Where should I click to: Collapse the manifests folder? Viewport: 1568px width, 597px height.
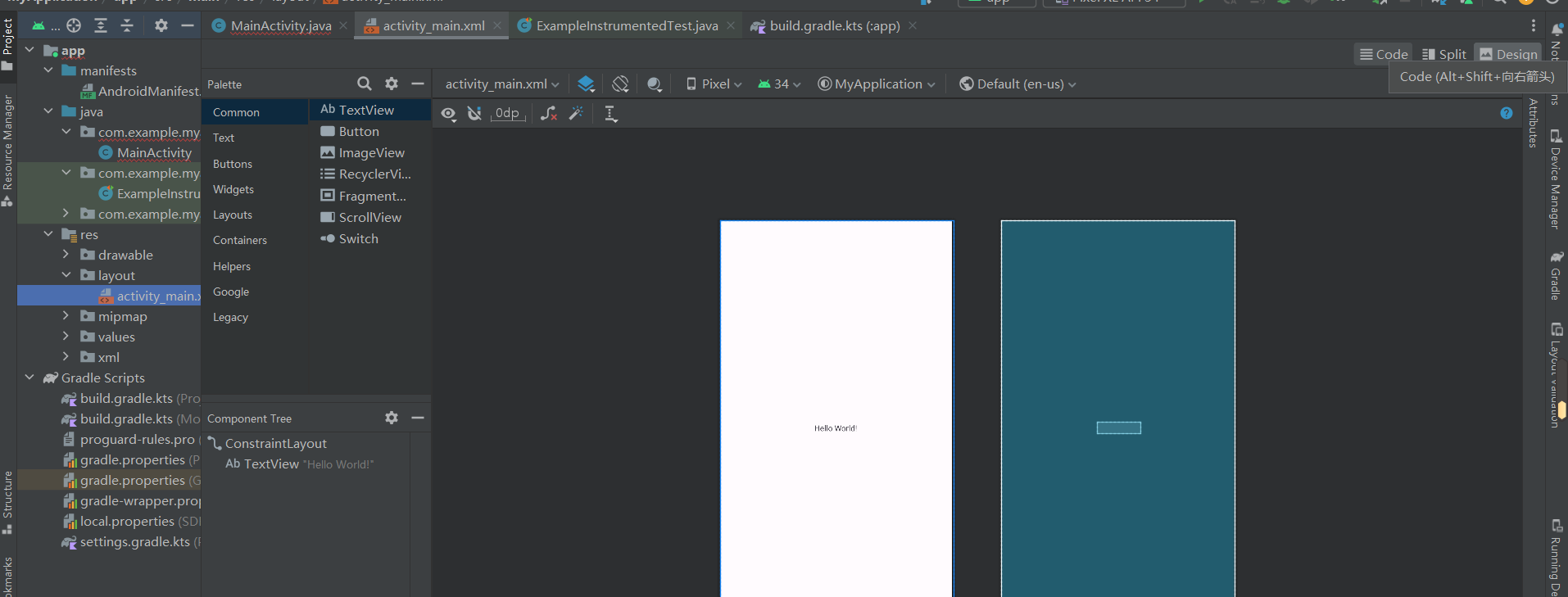[48, 70]
